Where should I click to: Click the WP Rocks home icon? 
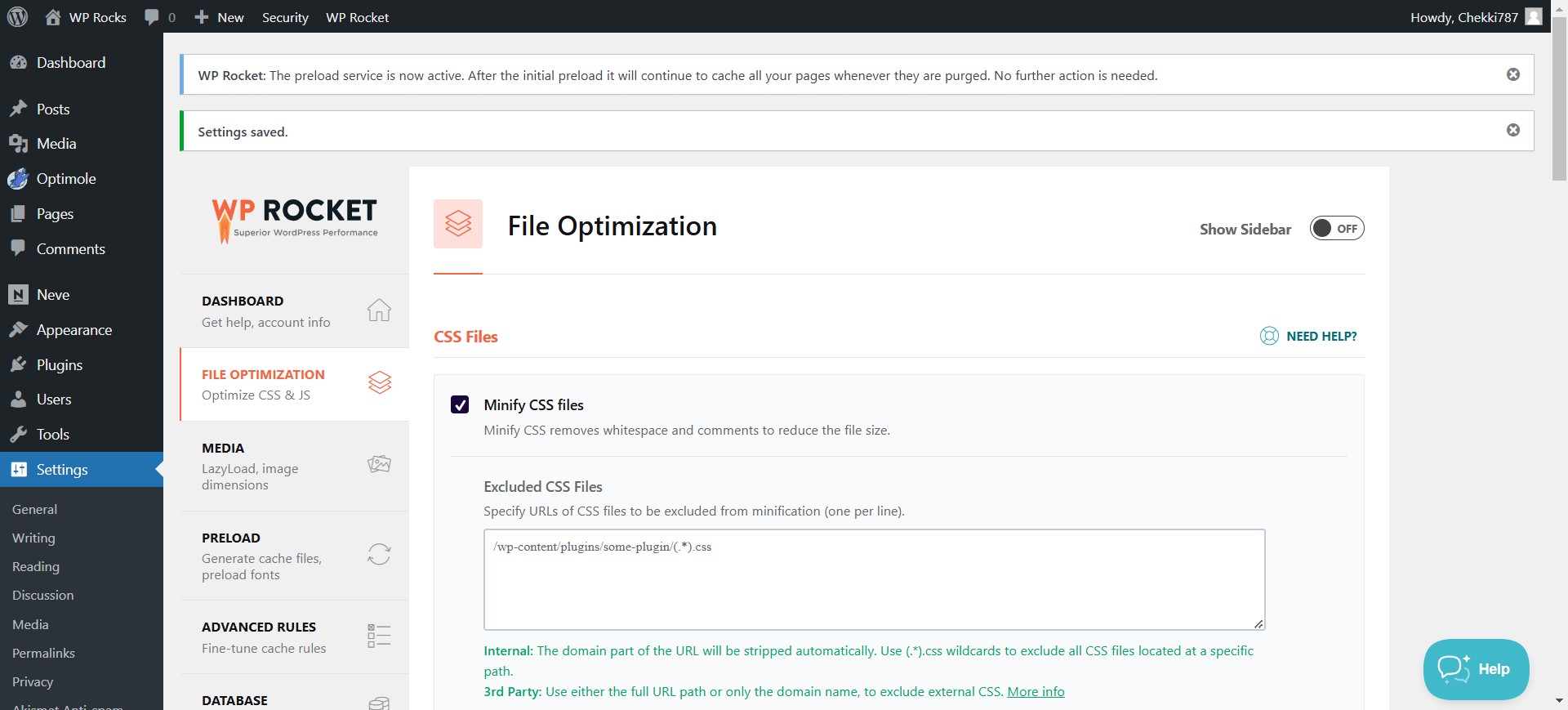53,17
